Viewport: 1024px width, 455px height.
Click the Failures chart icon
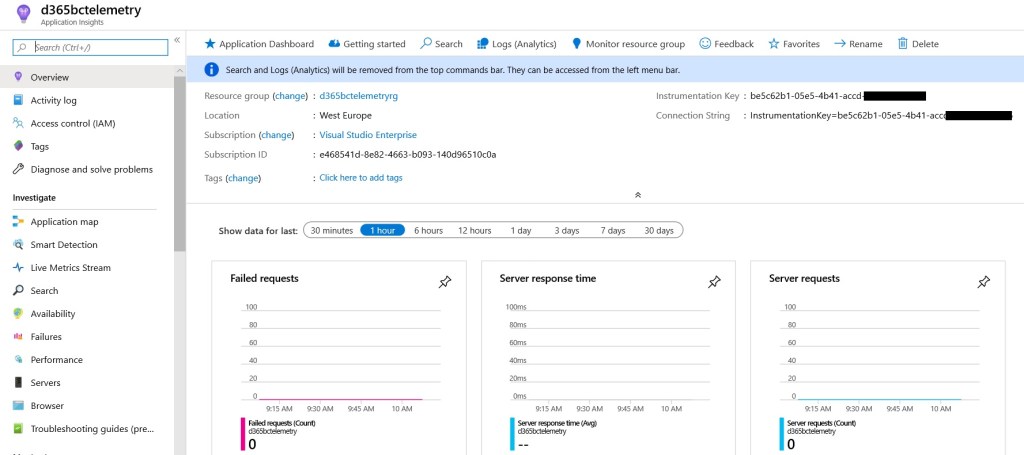point(18,336)
